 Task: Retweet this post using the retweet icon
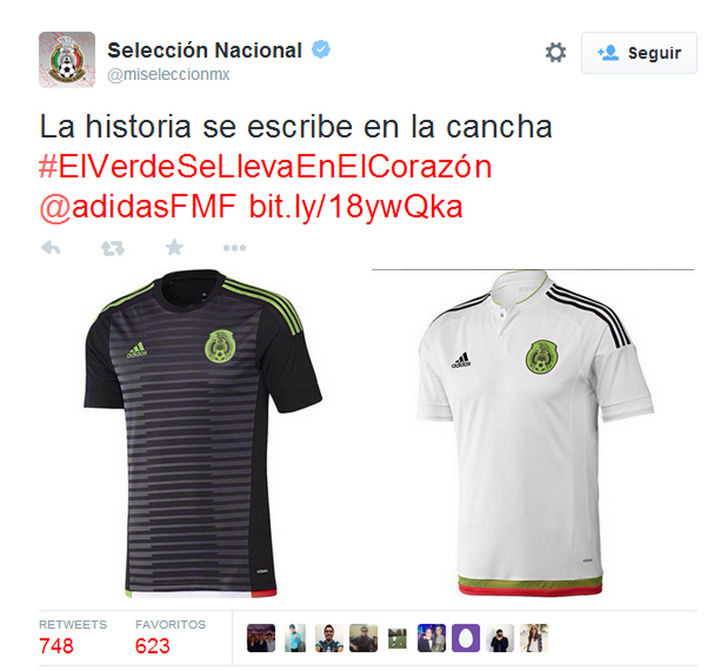coord(112,248)
